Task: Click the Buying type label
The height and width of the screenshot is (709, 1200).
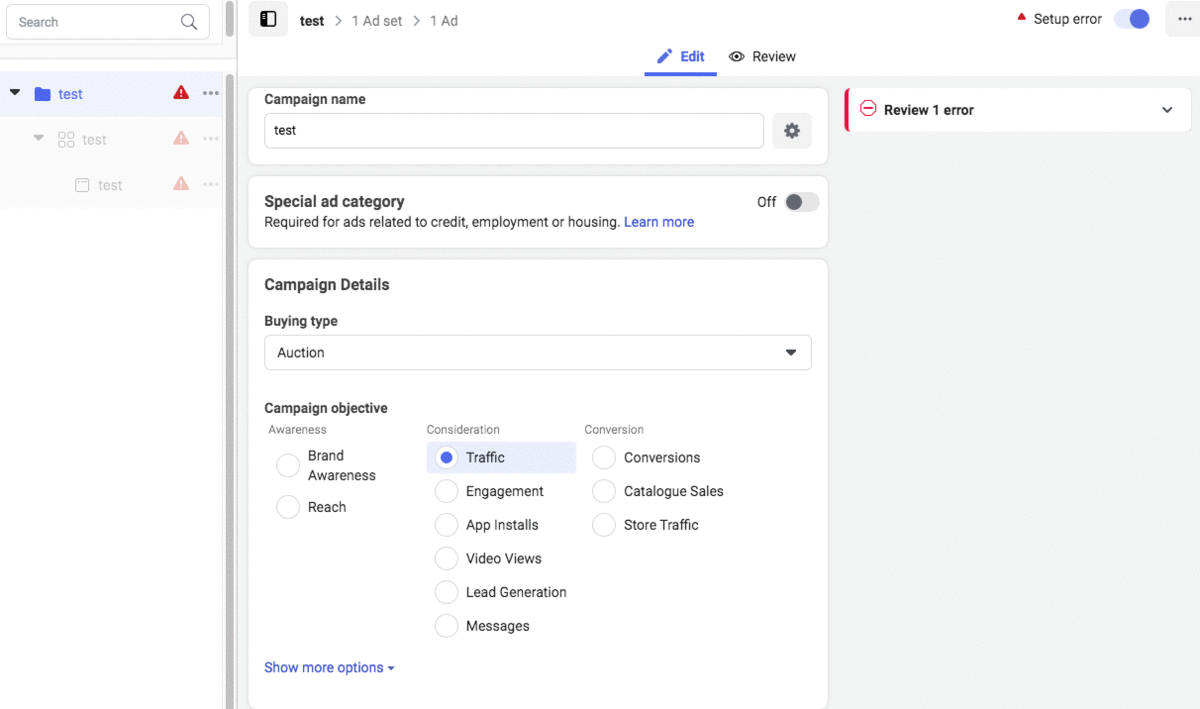Action: point(301,321)
